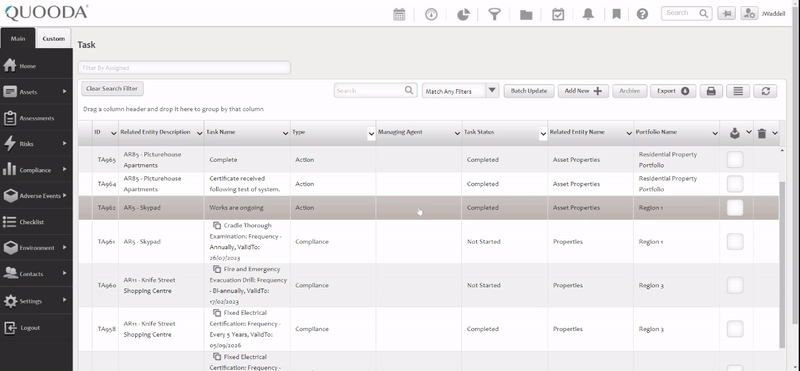Open the ID column filter arrow

coord(113,133)
